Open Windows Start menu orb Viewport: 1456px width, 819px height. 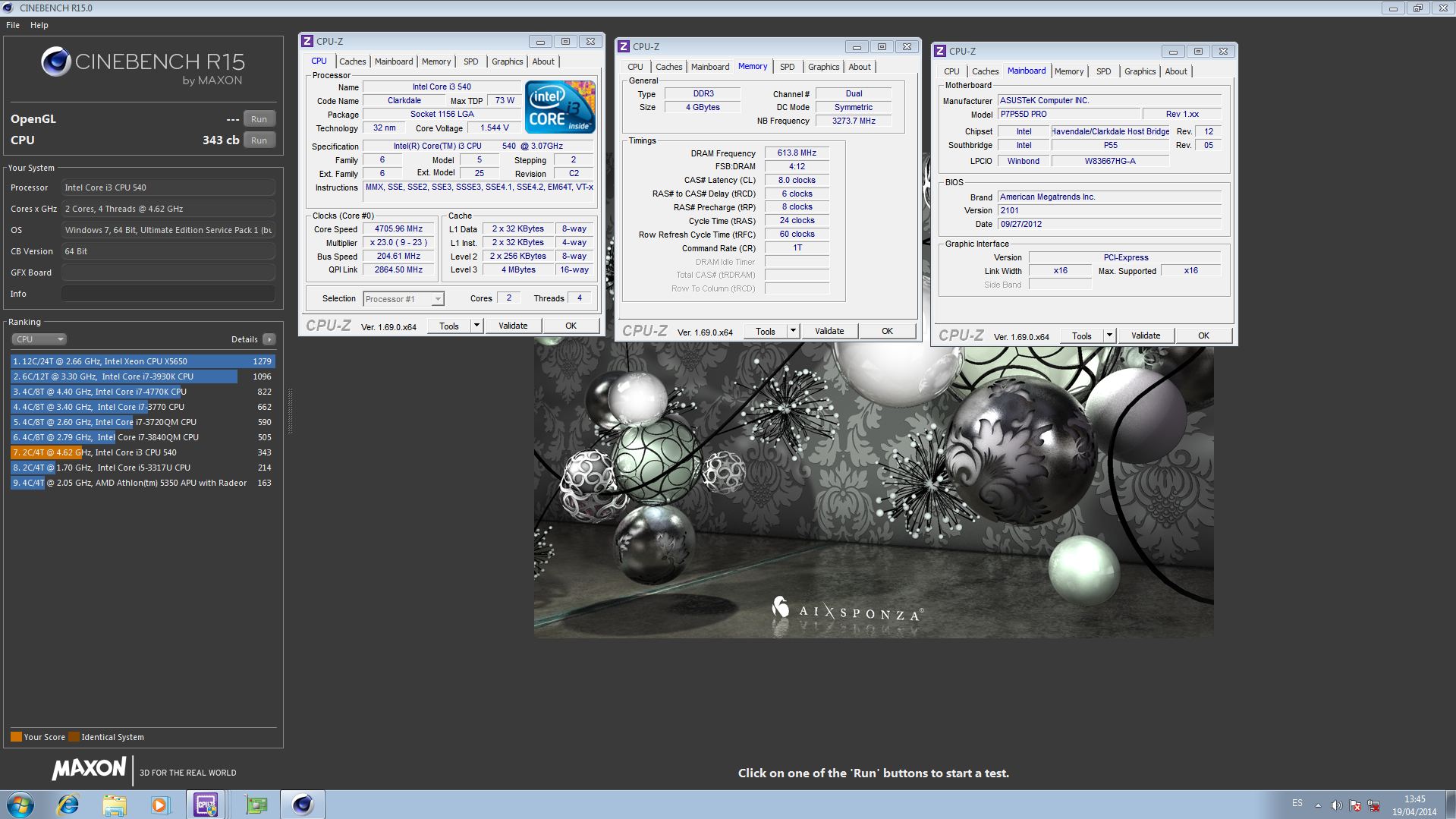(20, 805)
